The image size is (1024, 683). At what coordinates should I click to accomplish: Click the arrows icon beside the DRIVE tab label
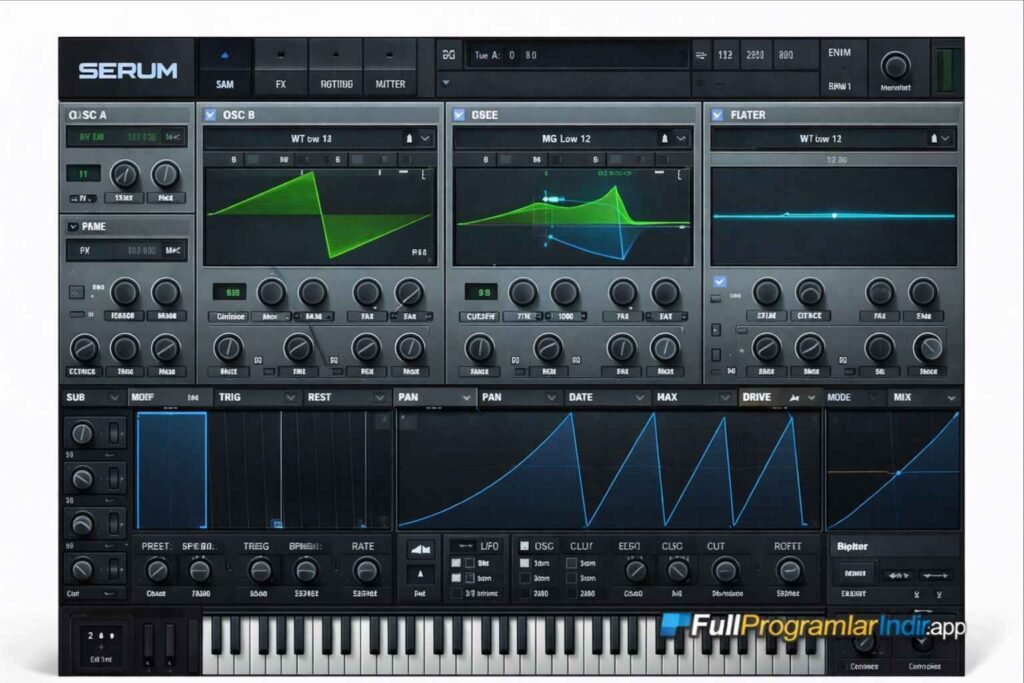point(795,398)
